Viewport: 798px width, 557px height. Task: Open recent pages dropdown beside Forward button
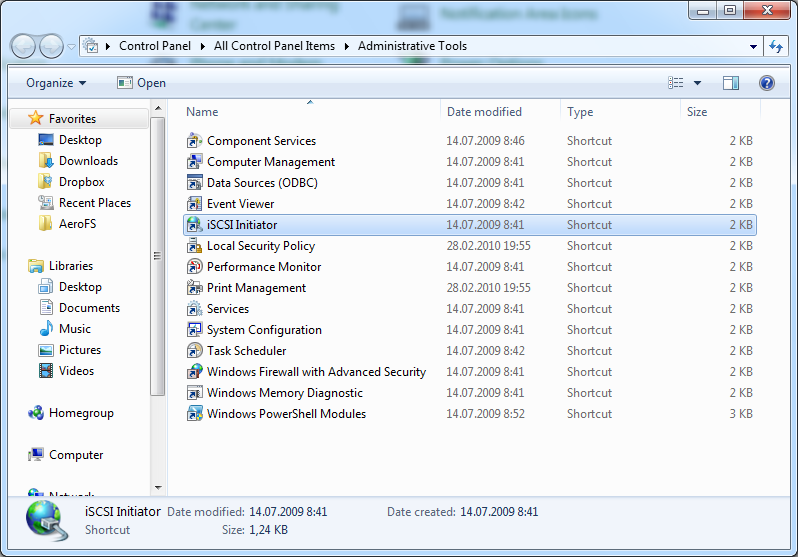coord(71,46)
